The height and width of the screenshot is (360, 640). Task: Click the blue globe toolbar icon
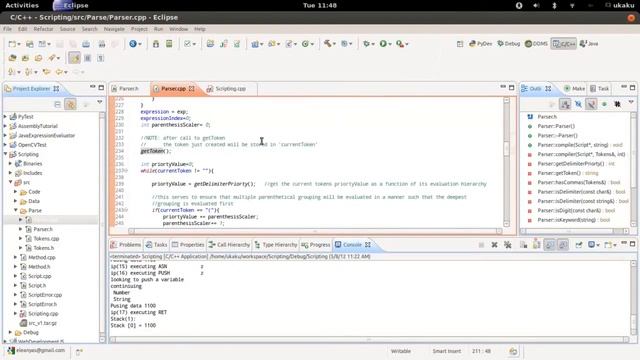(133, 44)
